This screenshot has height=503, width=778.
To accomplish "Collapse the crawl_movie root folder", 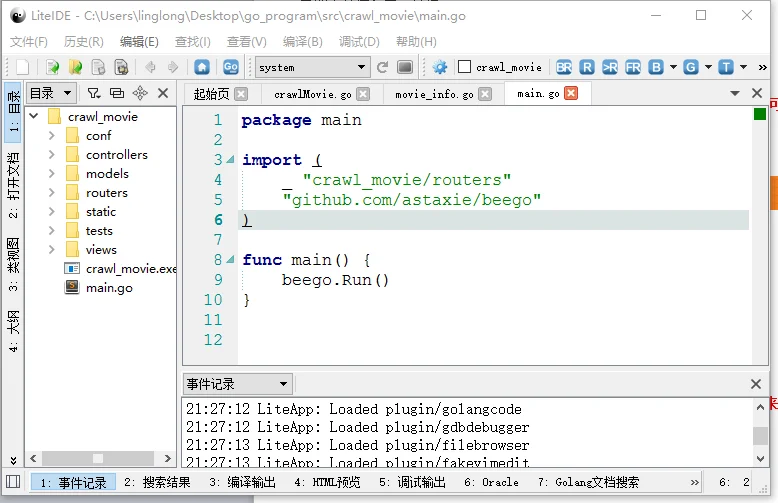I will click(x=34, y=117).
